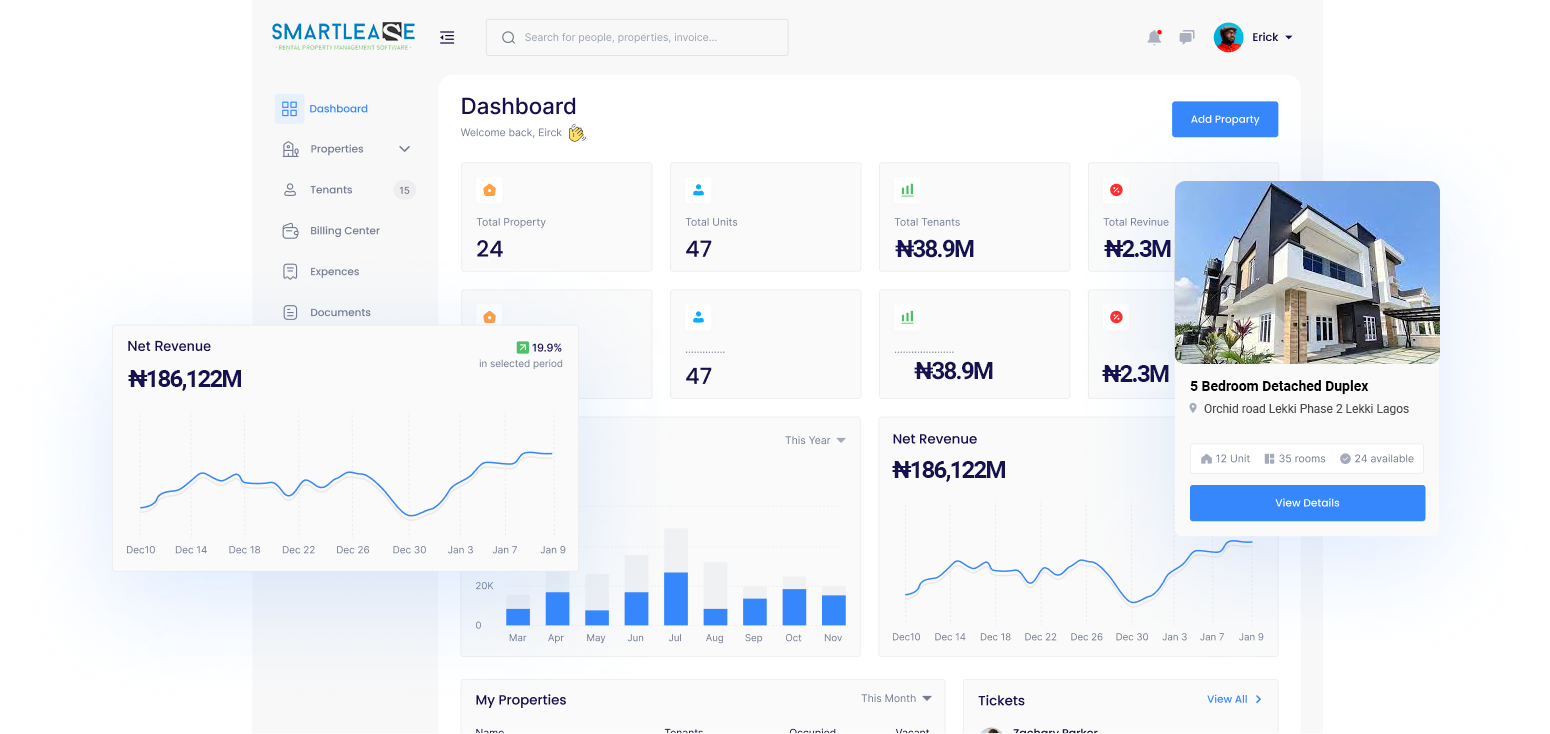Click the green 19.9% growth arrow icon

522,348
